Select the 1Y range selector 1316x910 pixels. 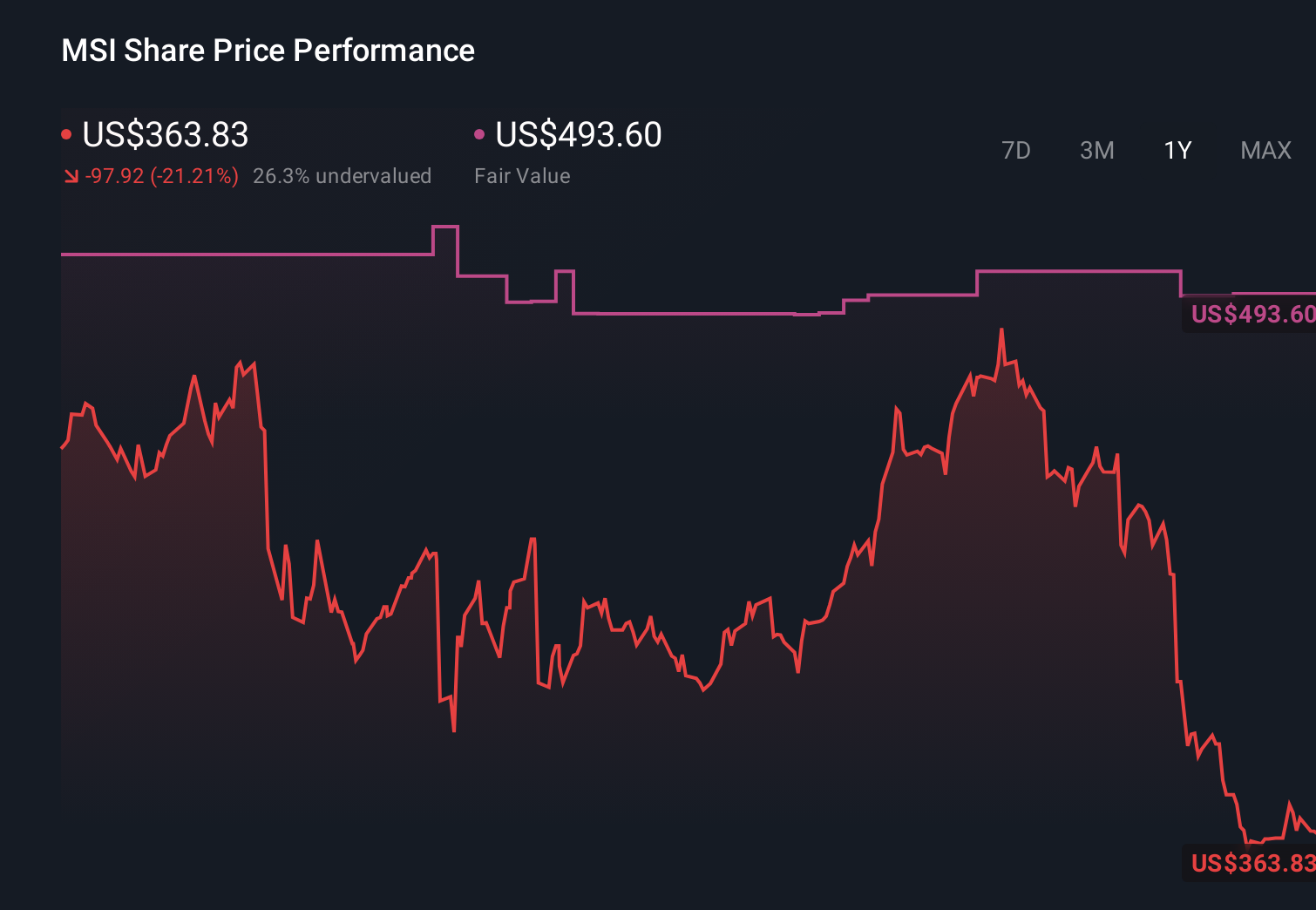click(x=1177, y=150)
